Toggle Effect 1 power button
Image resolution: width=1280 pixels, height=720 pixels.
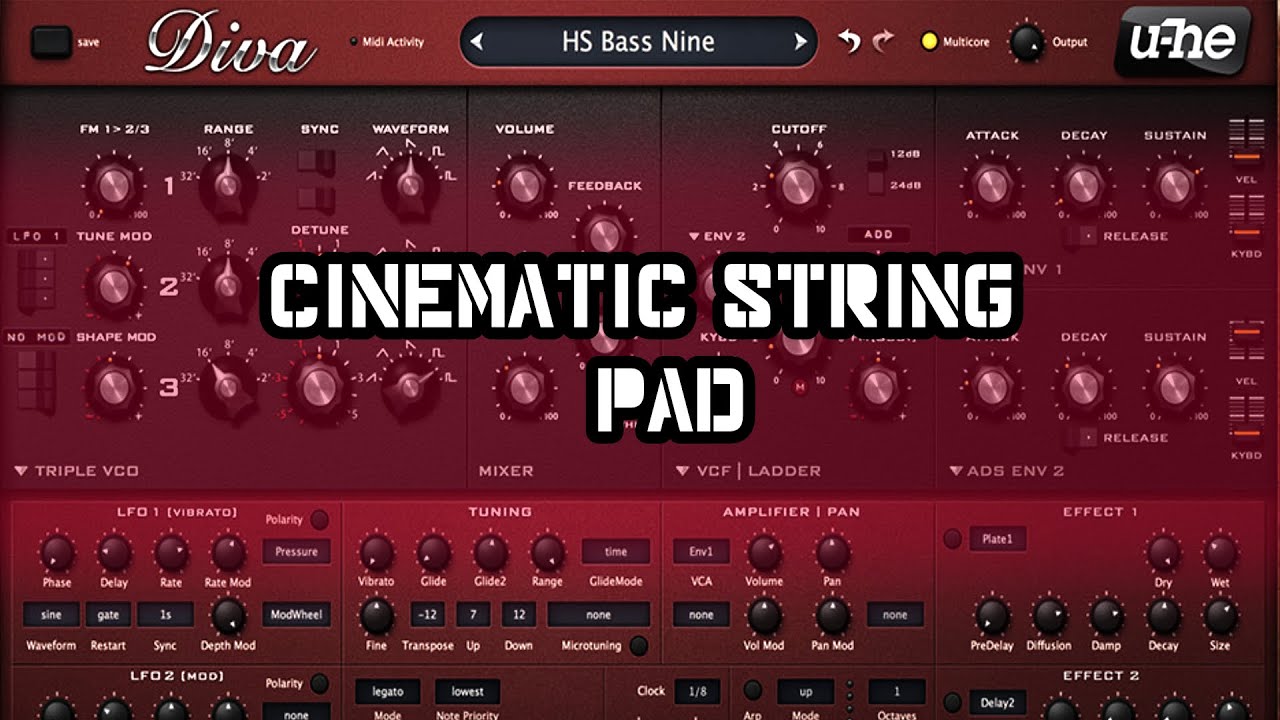click(x=953, y=540)
